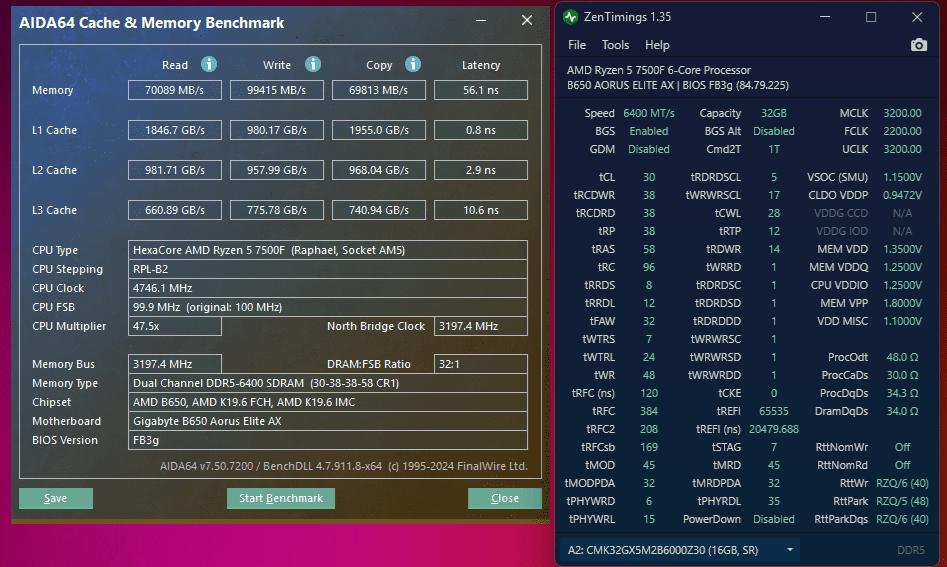
Task: Expand the A2 memory module dropdown
Action: 680,550
